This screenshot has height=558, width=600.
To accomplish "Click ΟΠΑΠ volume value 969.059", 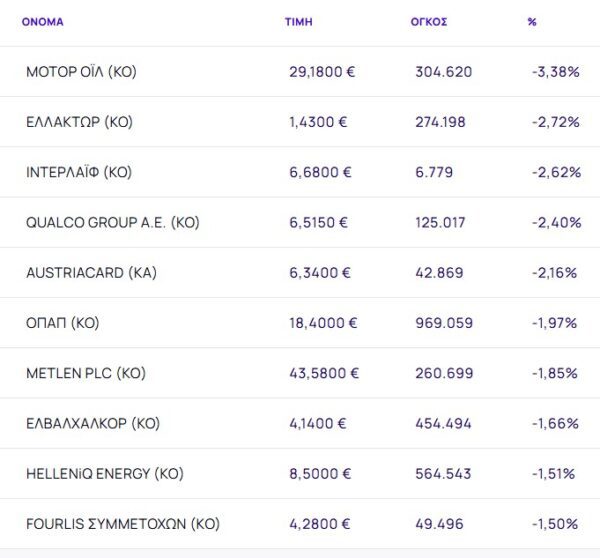I will [444, 323].
